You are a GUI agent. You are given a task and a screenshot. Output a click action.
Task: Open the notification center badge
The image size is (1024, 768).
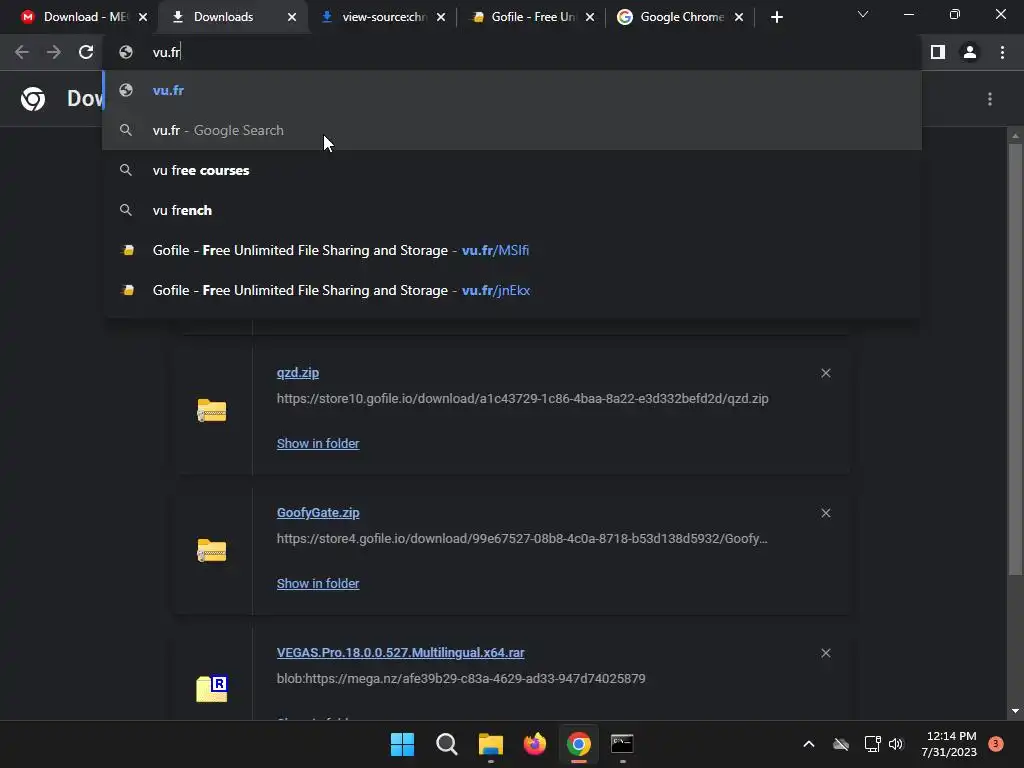pyautogui.click(x=996, y=743)
